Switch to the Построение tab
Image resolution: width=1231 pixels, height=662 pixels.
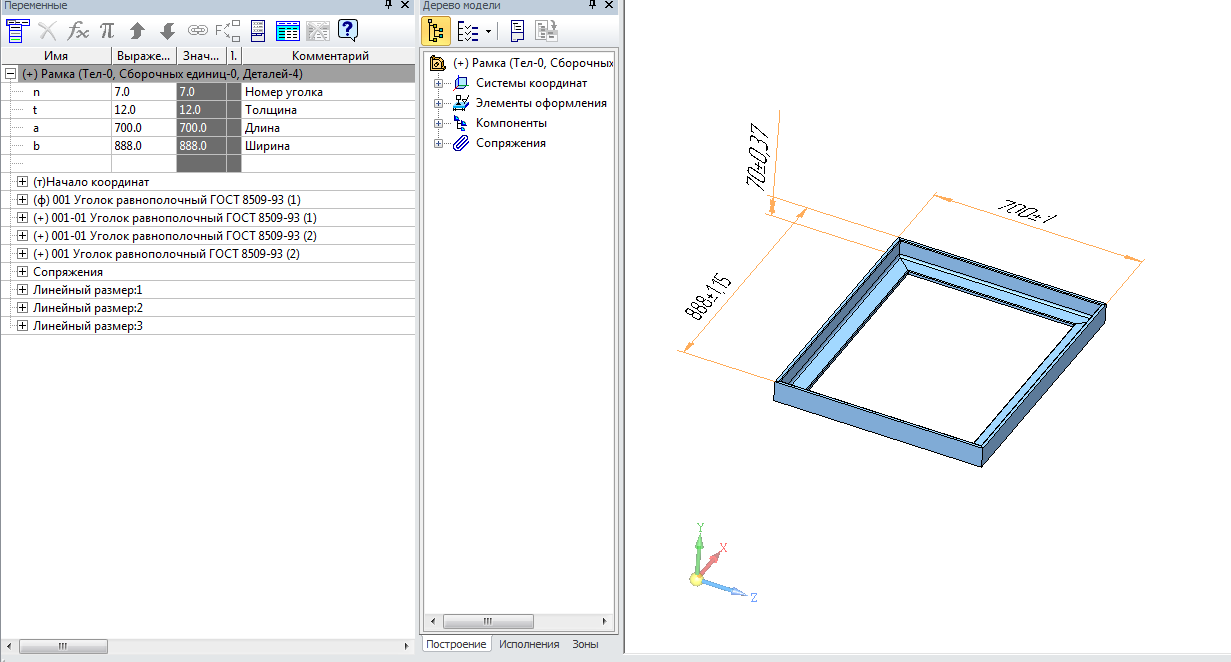coord(456,644)
